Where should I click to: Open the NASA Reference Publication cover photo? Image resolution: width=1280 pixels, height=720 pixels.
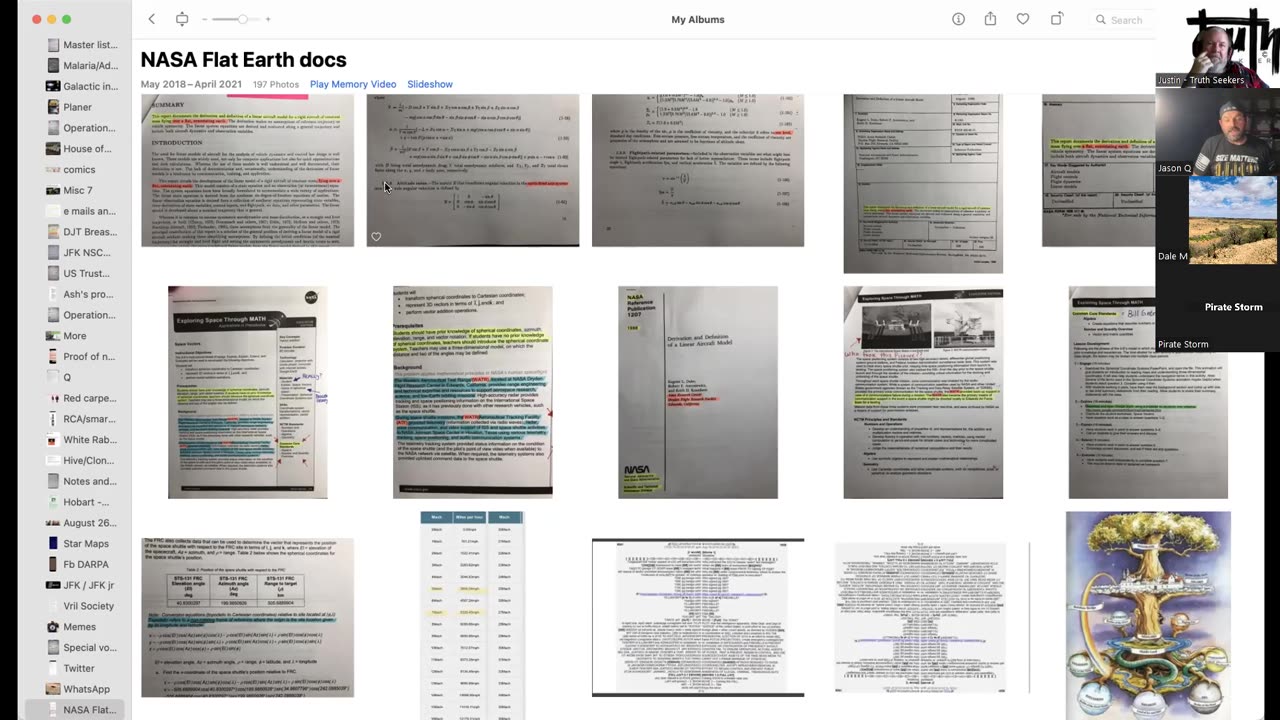pyautogui.click(x=698, y=392)
